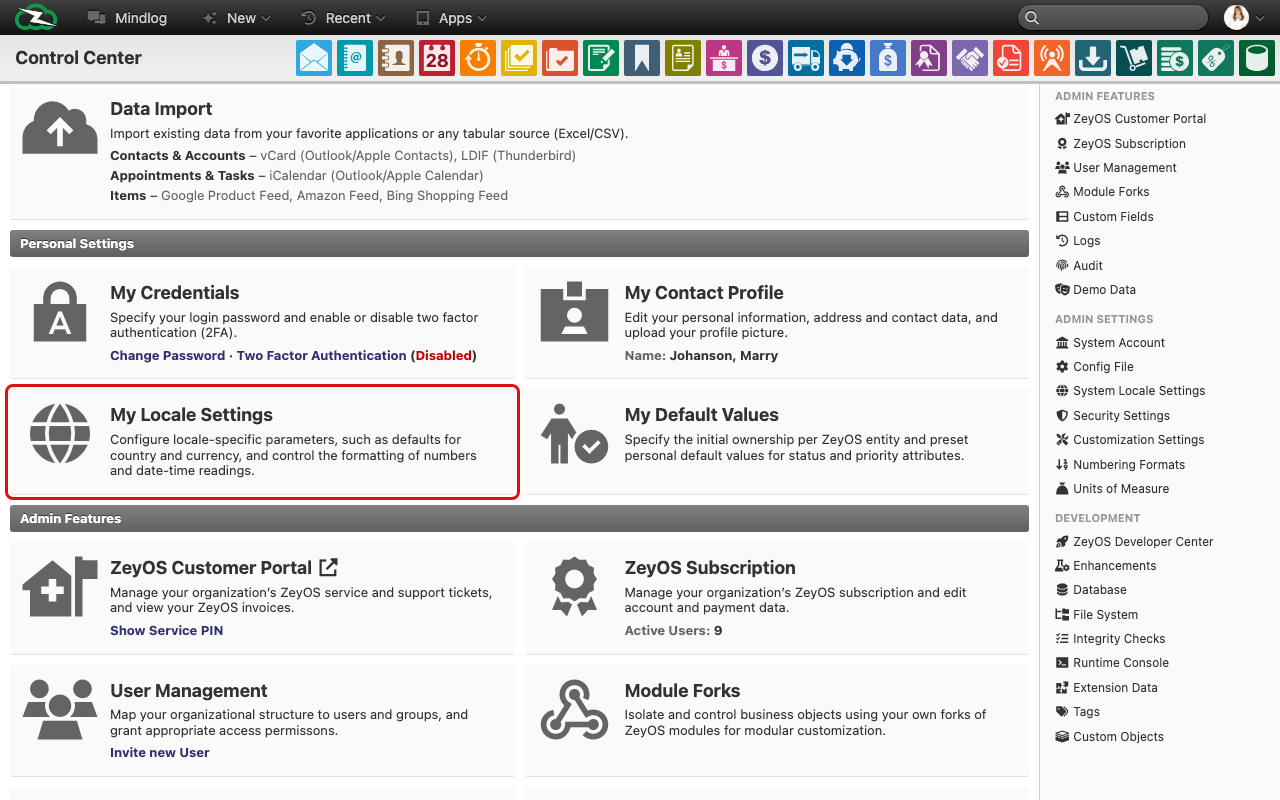Open the green price tag icon
1280x800 pixels.
coord(1216,58)
